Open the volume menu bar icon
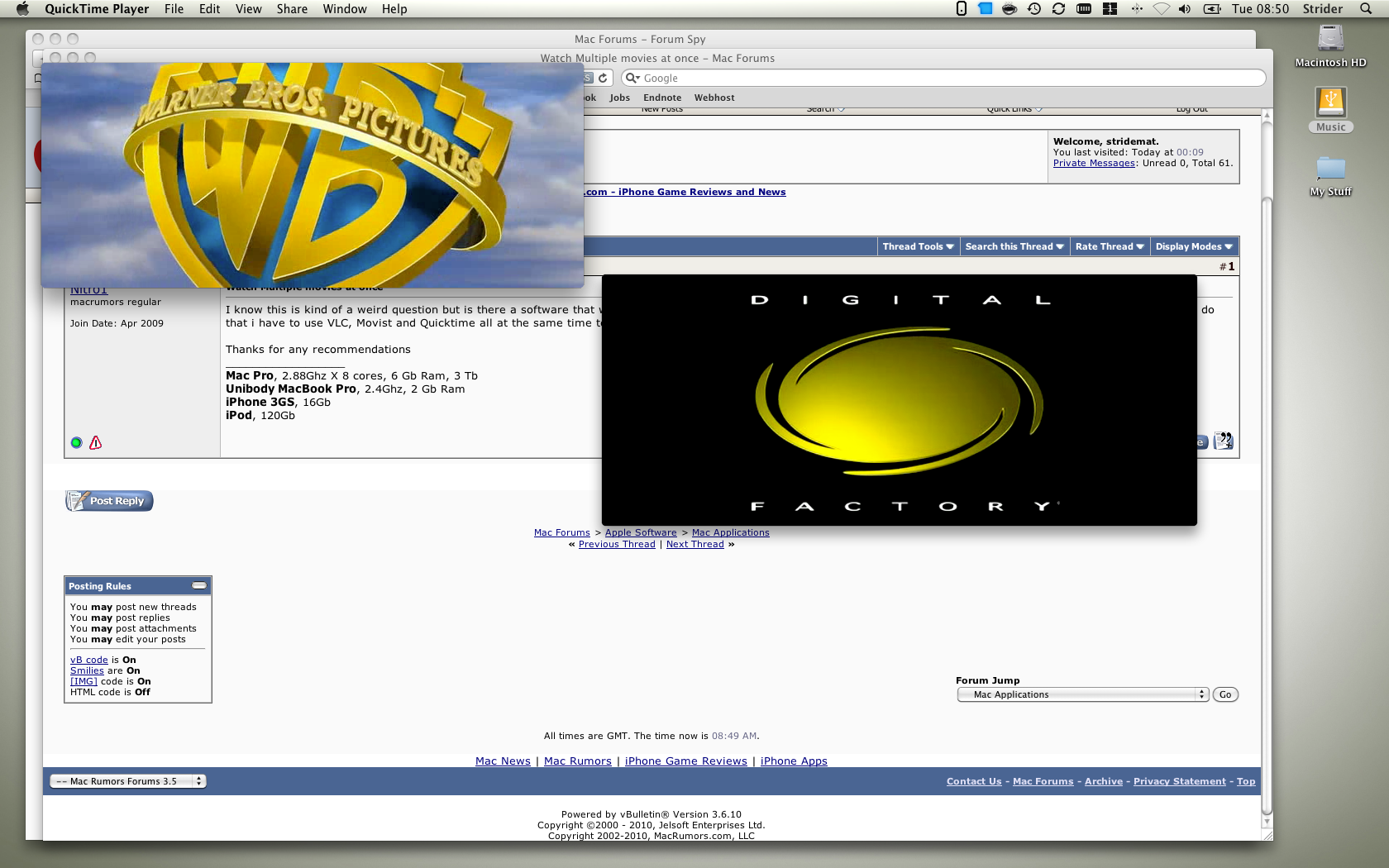Screen dimensions: 1389x868 [x=1185, y=9]
